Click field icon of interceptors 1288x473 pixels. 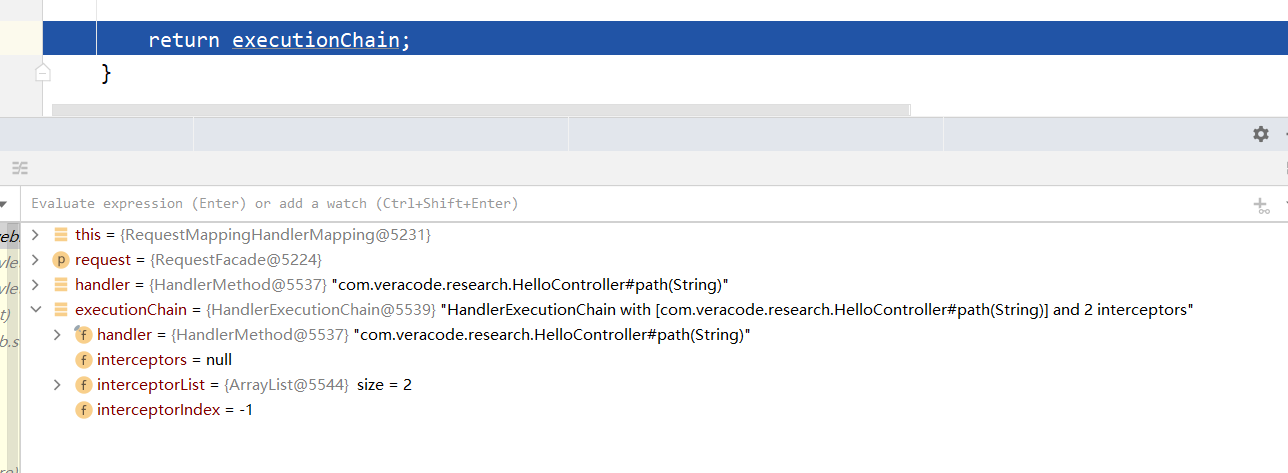coord(84,360)
